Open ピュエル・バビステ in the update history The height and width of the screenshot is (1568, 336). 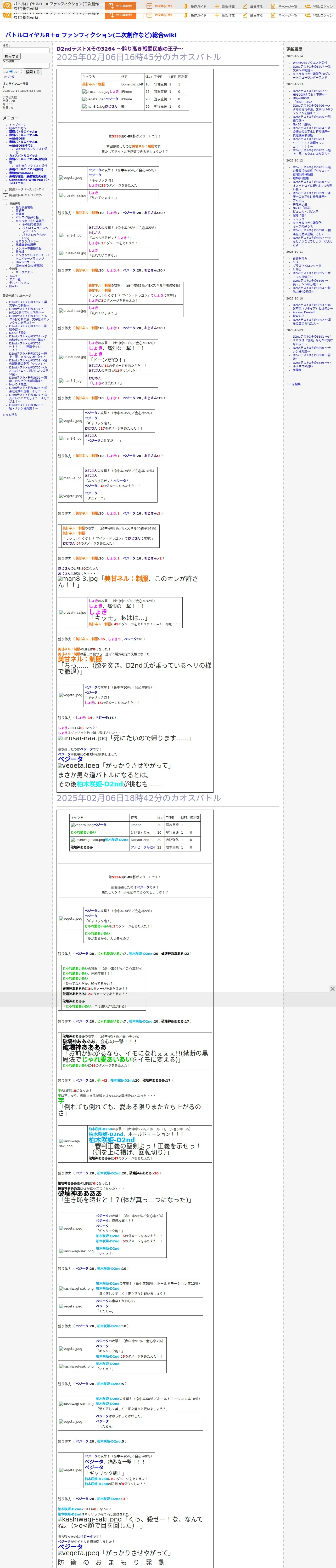[305, 212]
